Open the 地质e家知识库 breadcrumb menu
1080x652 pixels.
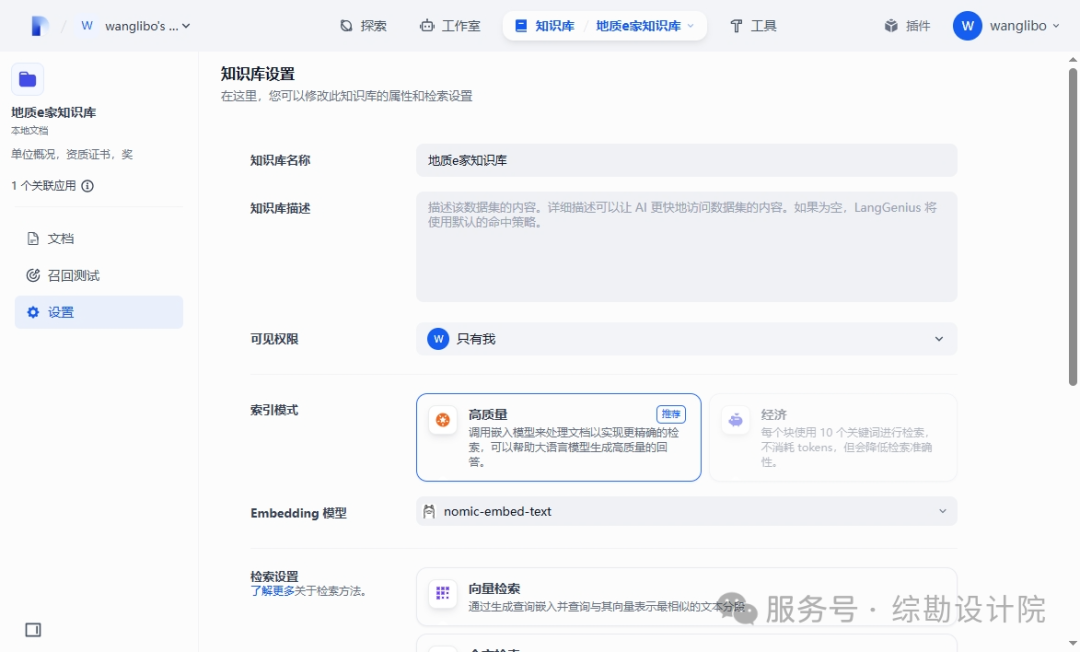click(x=646, y=25)
